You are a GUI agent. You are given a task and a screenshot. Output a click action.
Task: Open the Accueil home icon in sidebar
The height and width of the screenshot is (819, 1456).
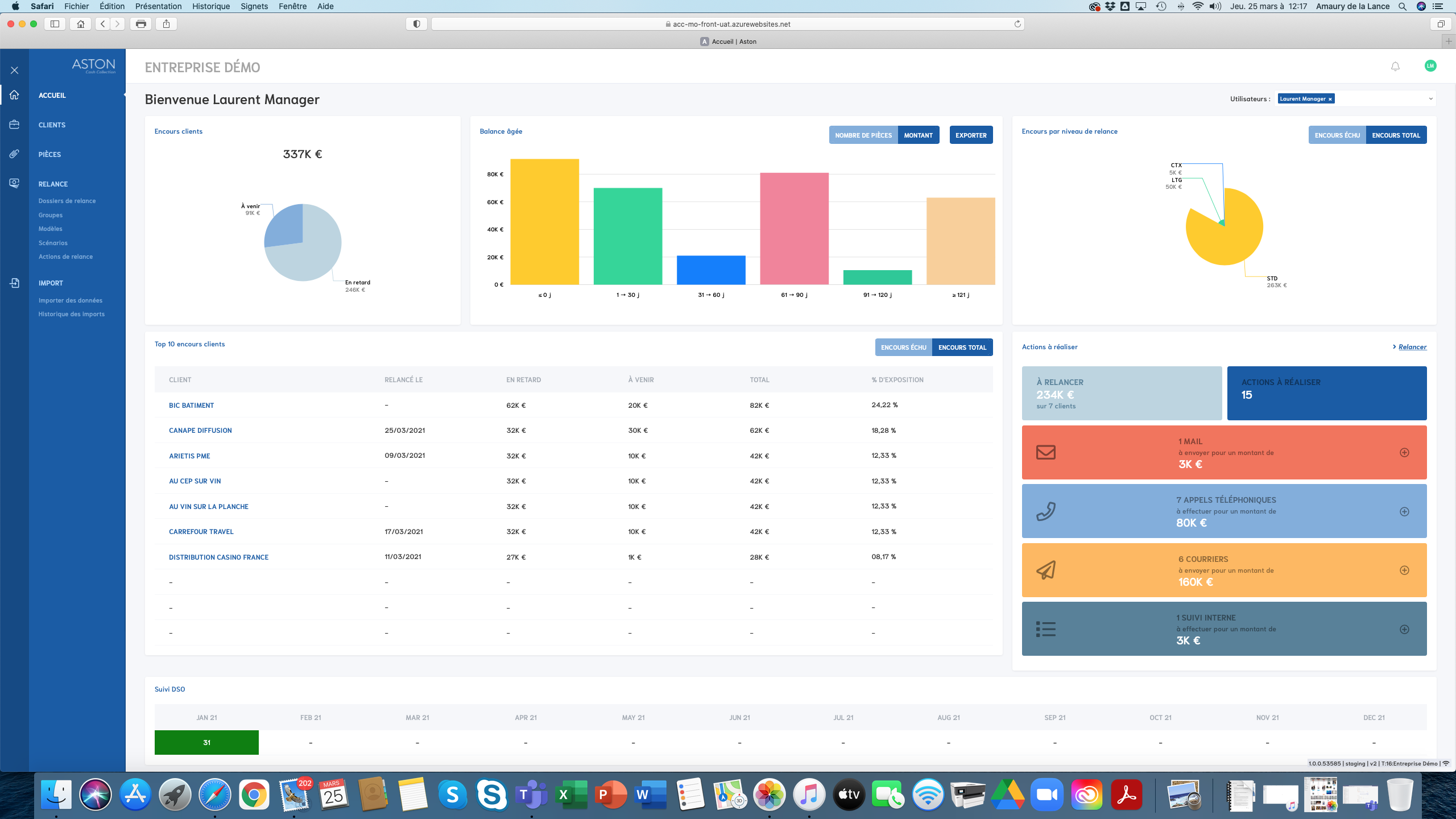[14, 95]
